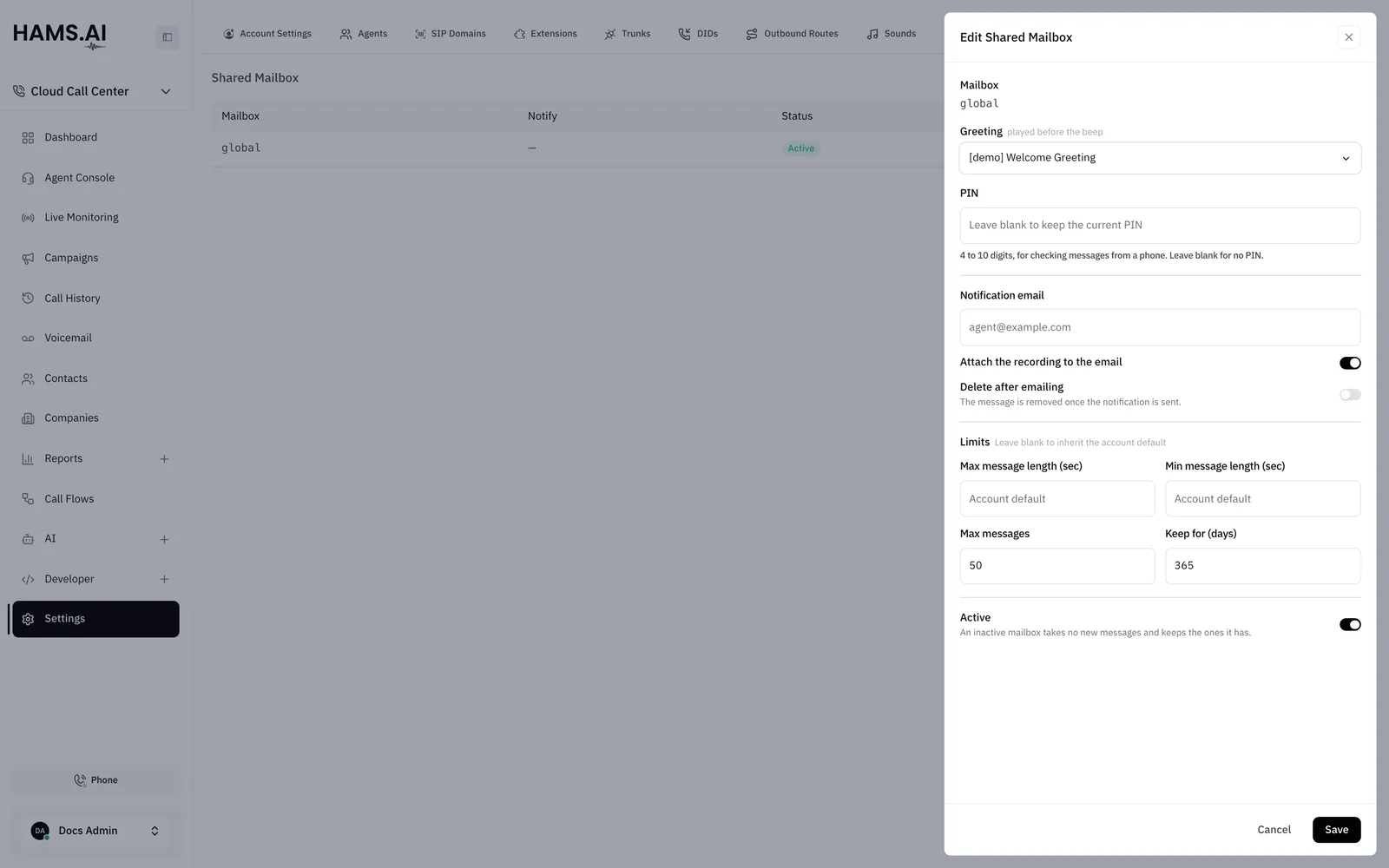Click the PIN input field
The image size is (1389, 868).
[x=1160, y=226]
